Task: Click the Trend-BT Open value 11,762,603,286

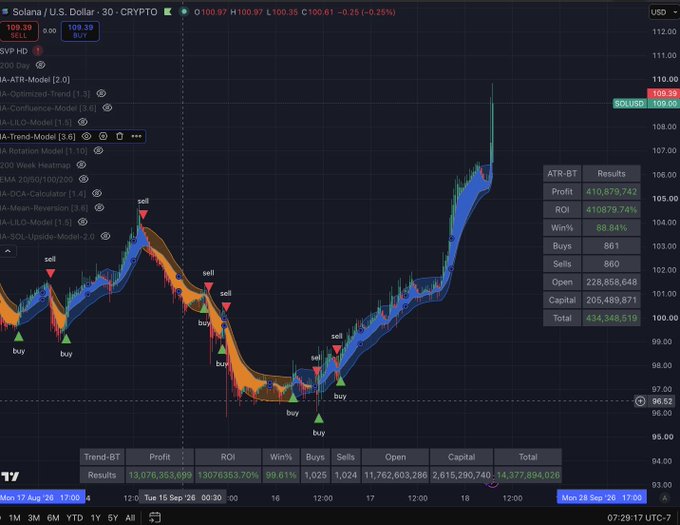Action: tap(396, 475)
